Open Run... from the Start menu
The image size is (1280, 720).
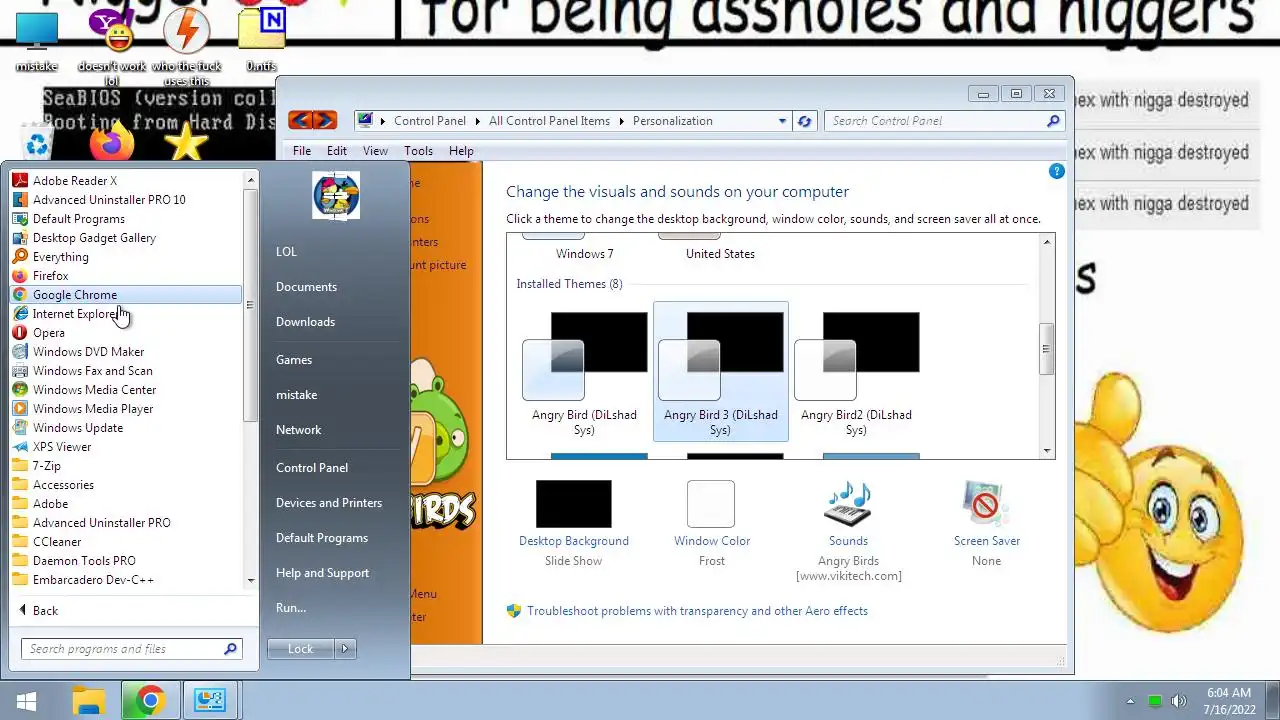(291, 608)
